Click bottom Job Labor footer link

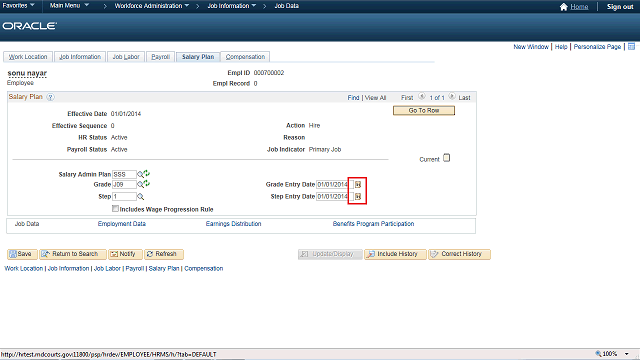coord(107,269)
